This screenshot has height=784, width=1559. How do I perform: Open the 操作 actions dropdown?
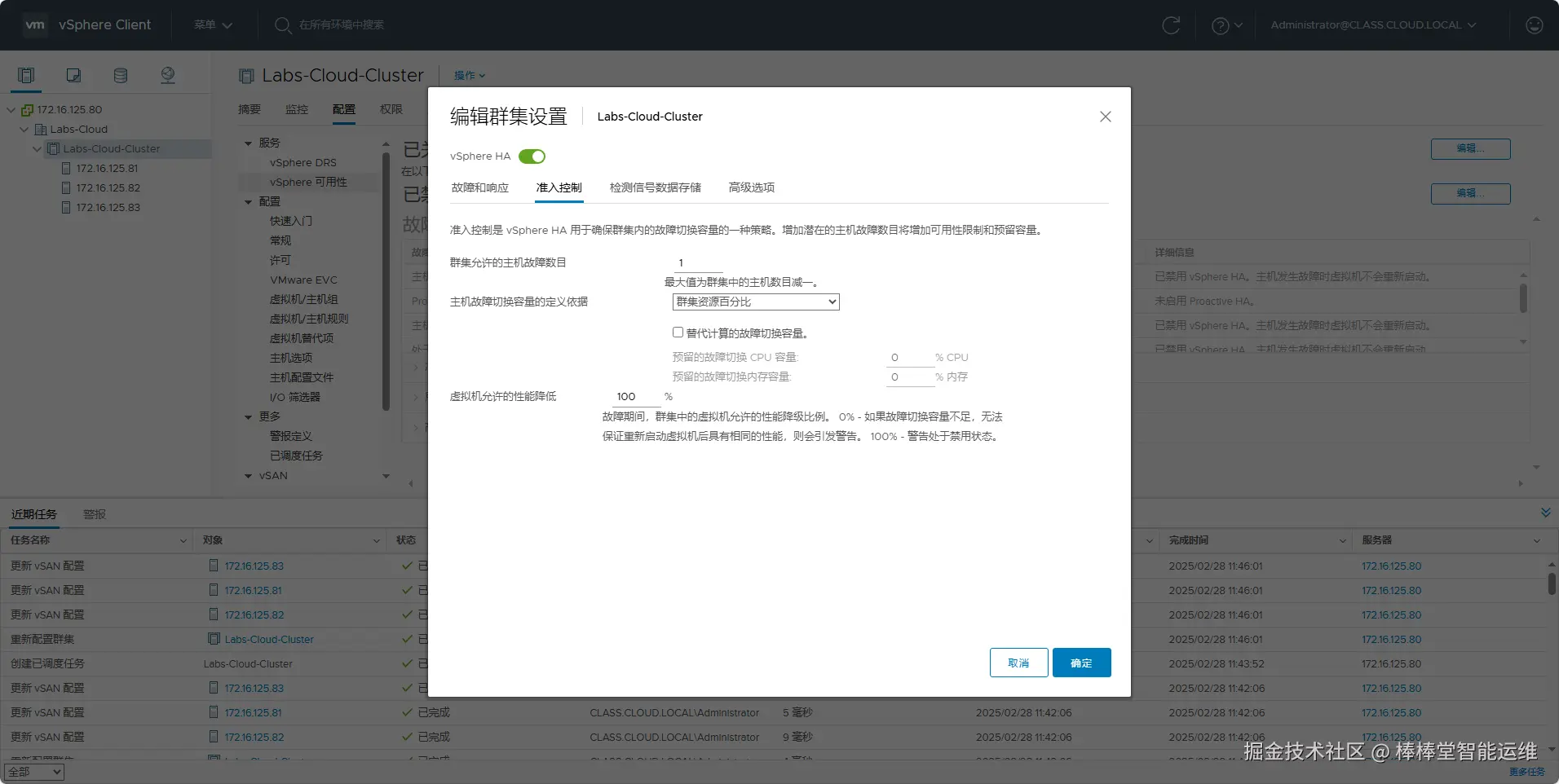point(470,76)
